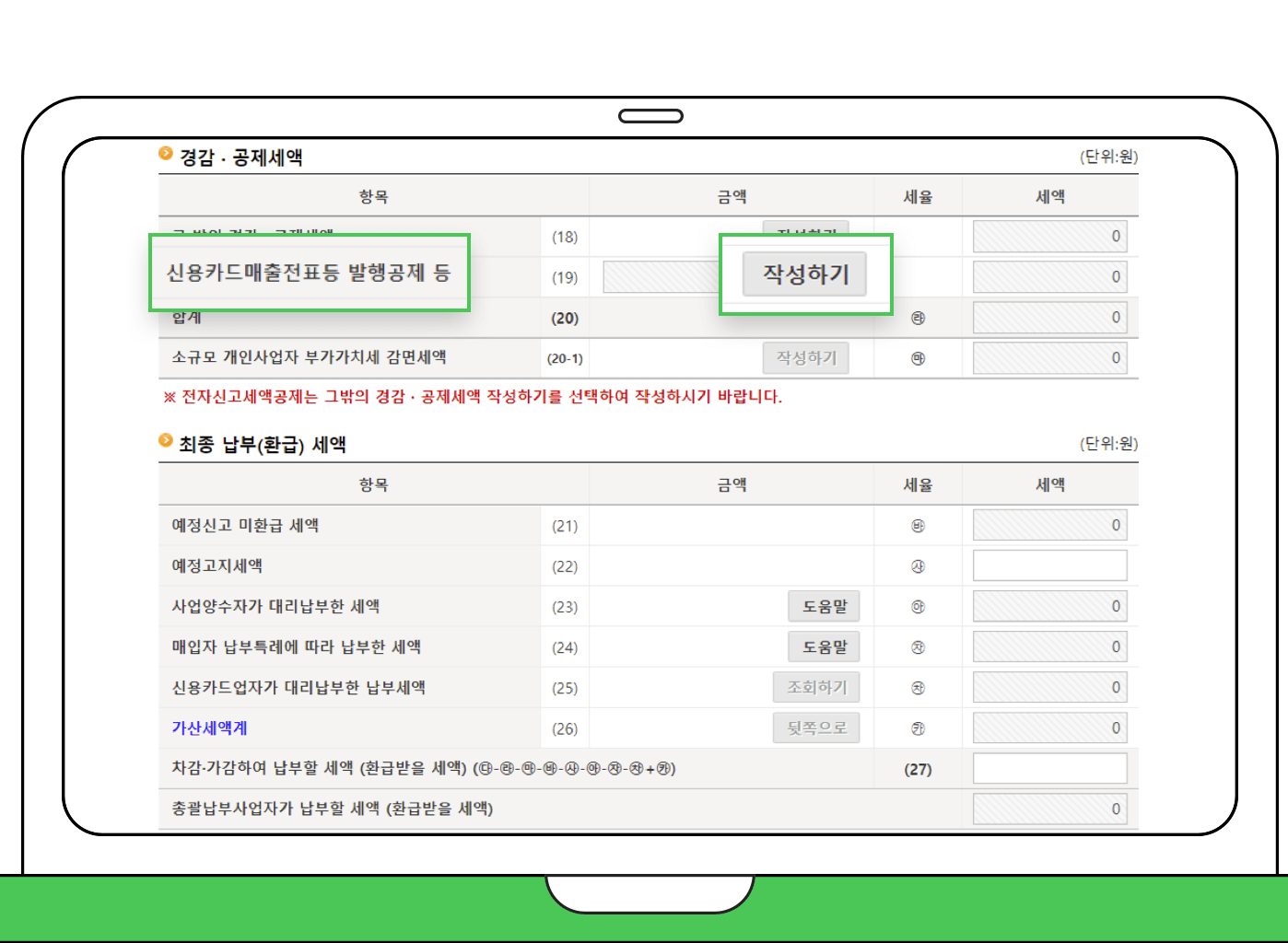
Task: Click 작성하기 for 소규모 개인사업자 감면세액
Action: pos(805,357)
